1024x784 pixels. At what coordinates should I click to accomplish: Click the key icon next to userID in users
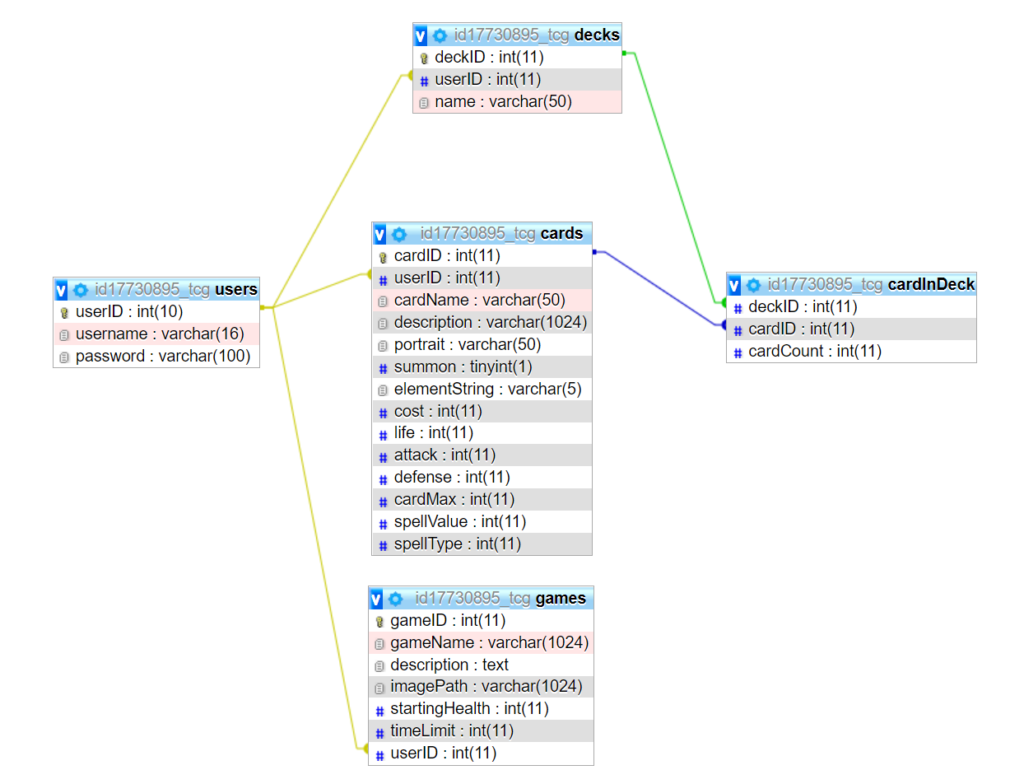coord(64,311)
